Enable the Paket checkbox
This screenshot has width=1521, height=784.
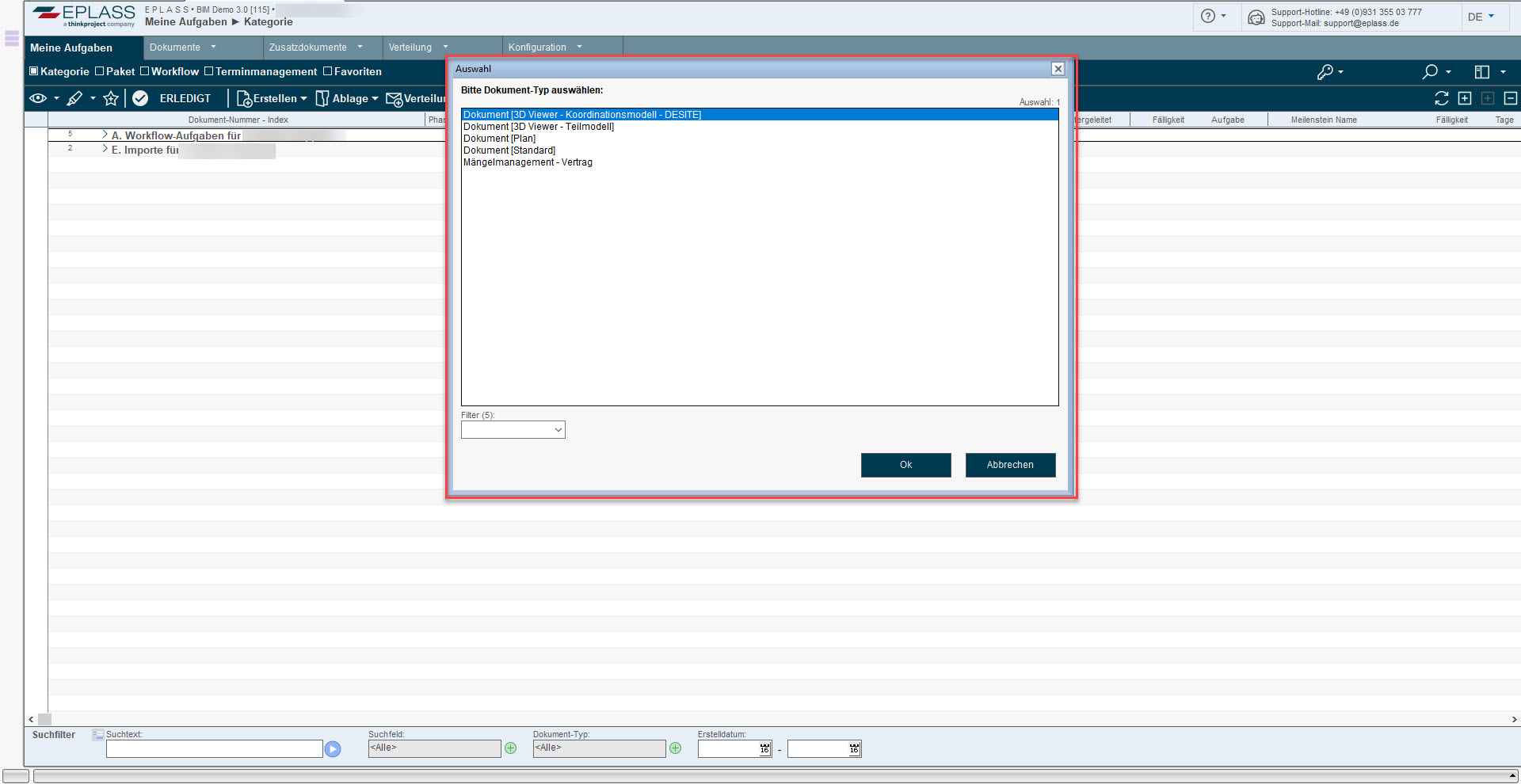[100, 71]
